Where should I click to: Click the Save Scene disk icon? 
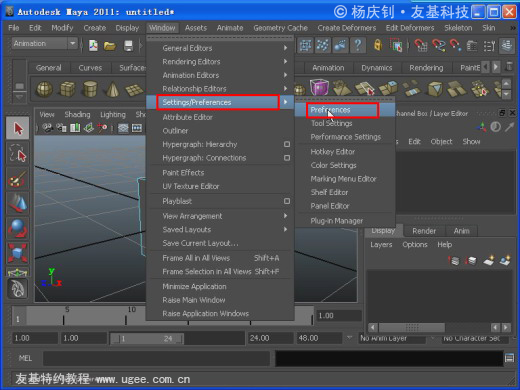coord(128,45)
